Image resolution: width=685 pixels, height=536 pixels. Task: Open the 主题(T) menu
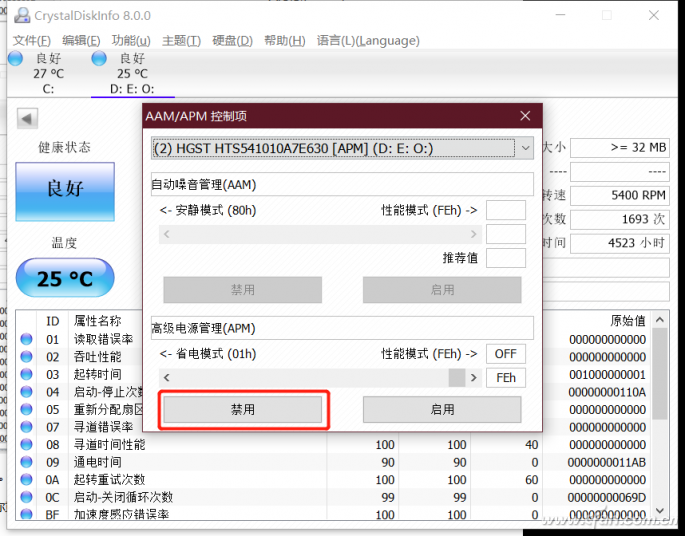click(181, 41)
